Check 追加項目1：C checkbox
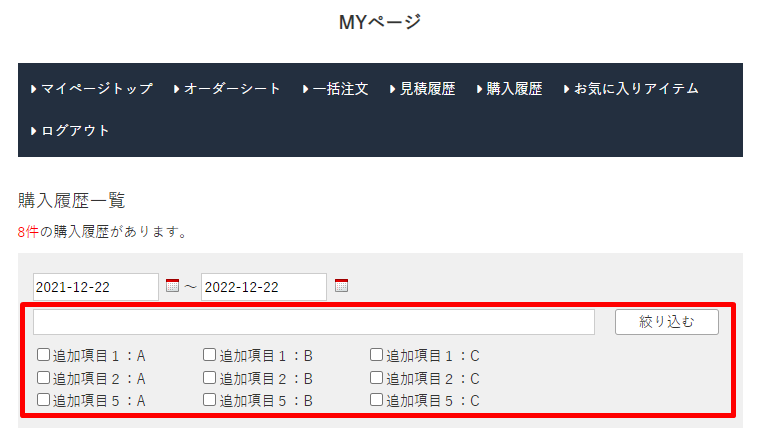767x446 pixels. [376, 355]
